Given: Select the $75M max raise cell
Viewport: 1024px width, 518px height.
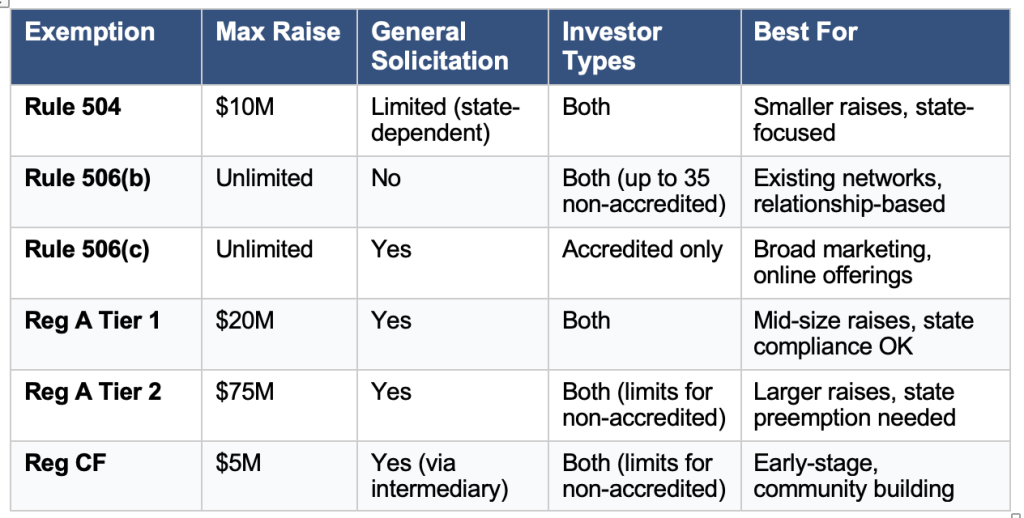Looking at the screenshot, I should tap(244, 391).
